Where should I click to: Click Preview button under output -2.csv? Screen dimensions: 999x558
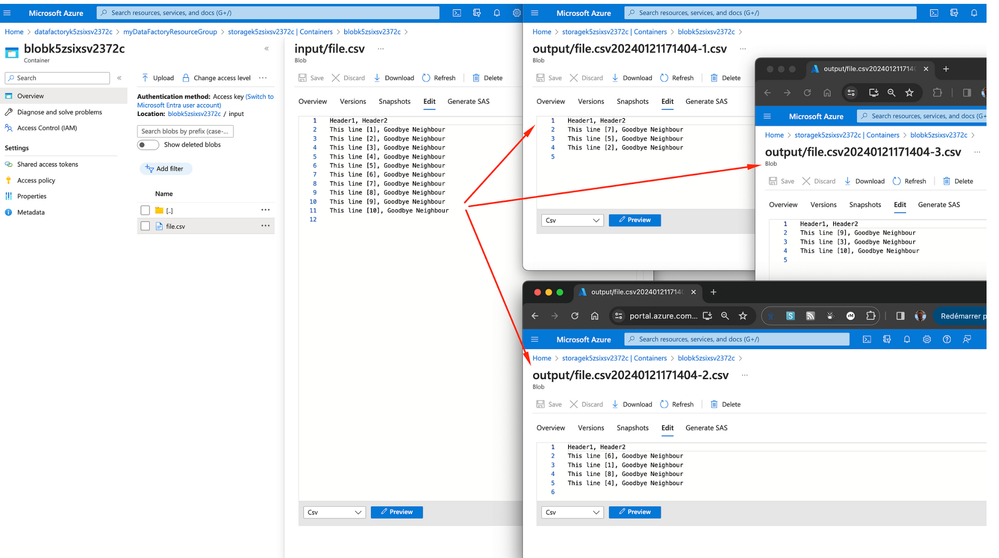(x=635, y=512)
